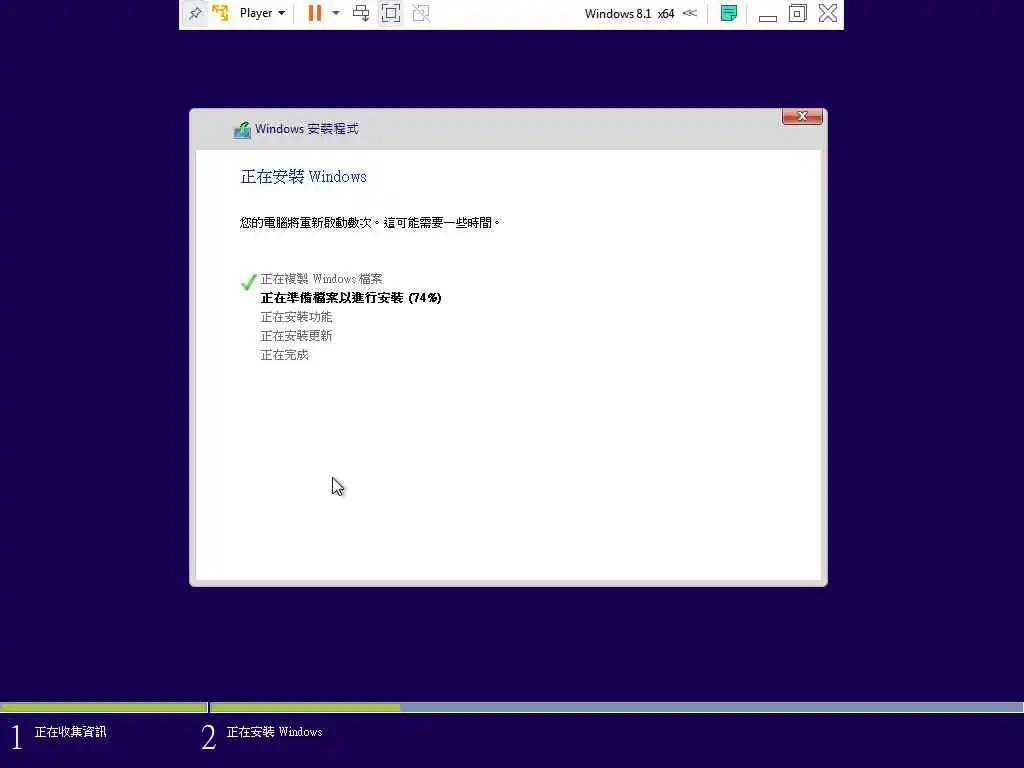This screenshot has width=1024, height=768.
Task: Click the restart notice sentence text
Action: (370, 223)
